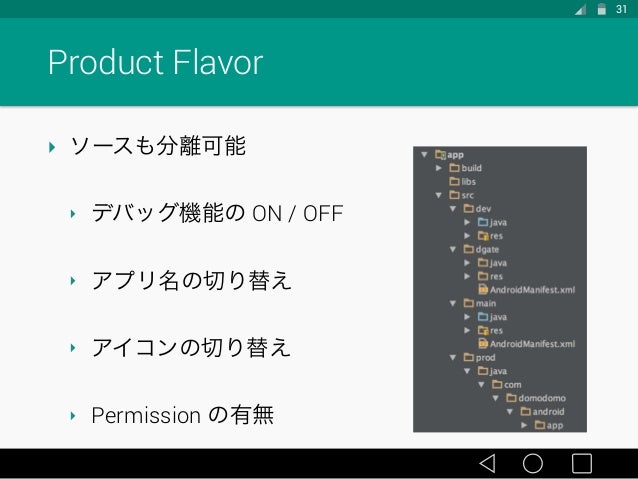Click the battery icon in status bar
Image resolution: width=638 pixels, height=479 pixels.
pos(601,9)
